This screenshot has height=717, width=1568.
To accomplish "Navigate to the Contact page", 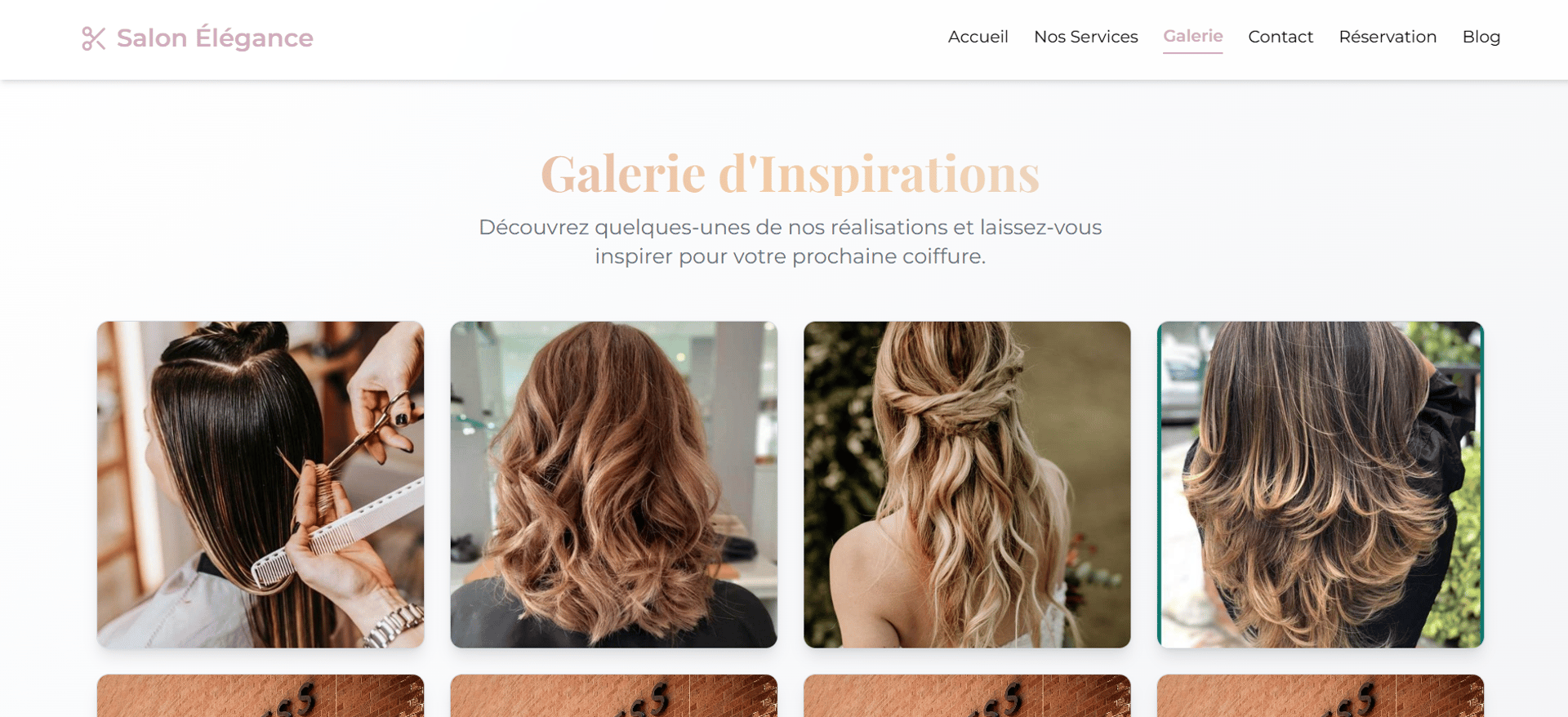I will 1281,37.
